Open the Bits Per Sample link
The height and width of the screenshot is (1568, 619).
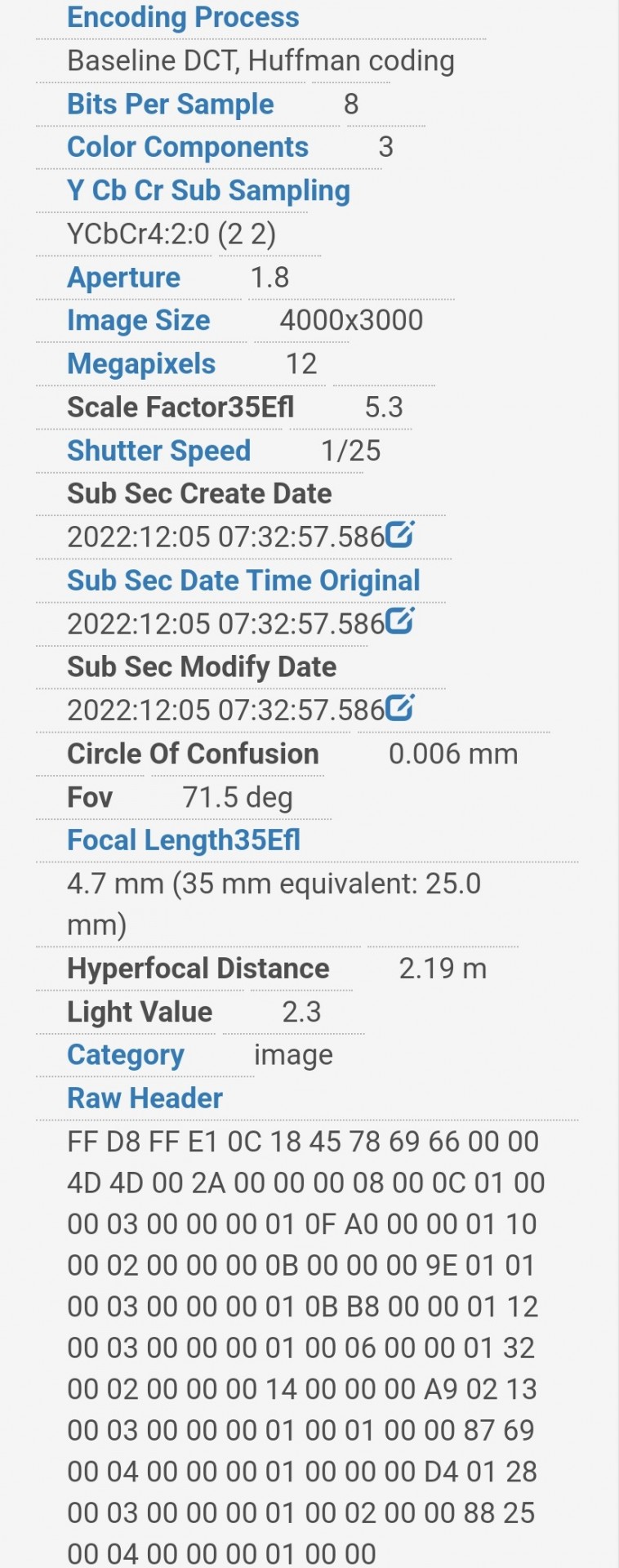click(170, 105)
